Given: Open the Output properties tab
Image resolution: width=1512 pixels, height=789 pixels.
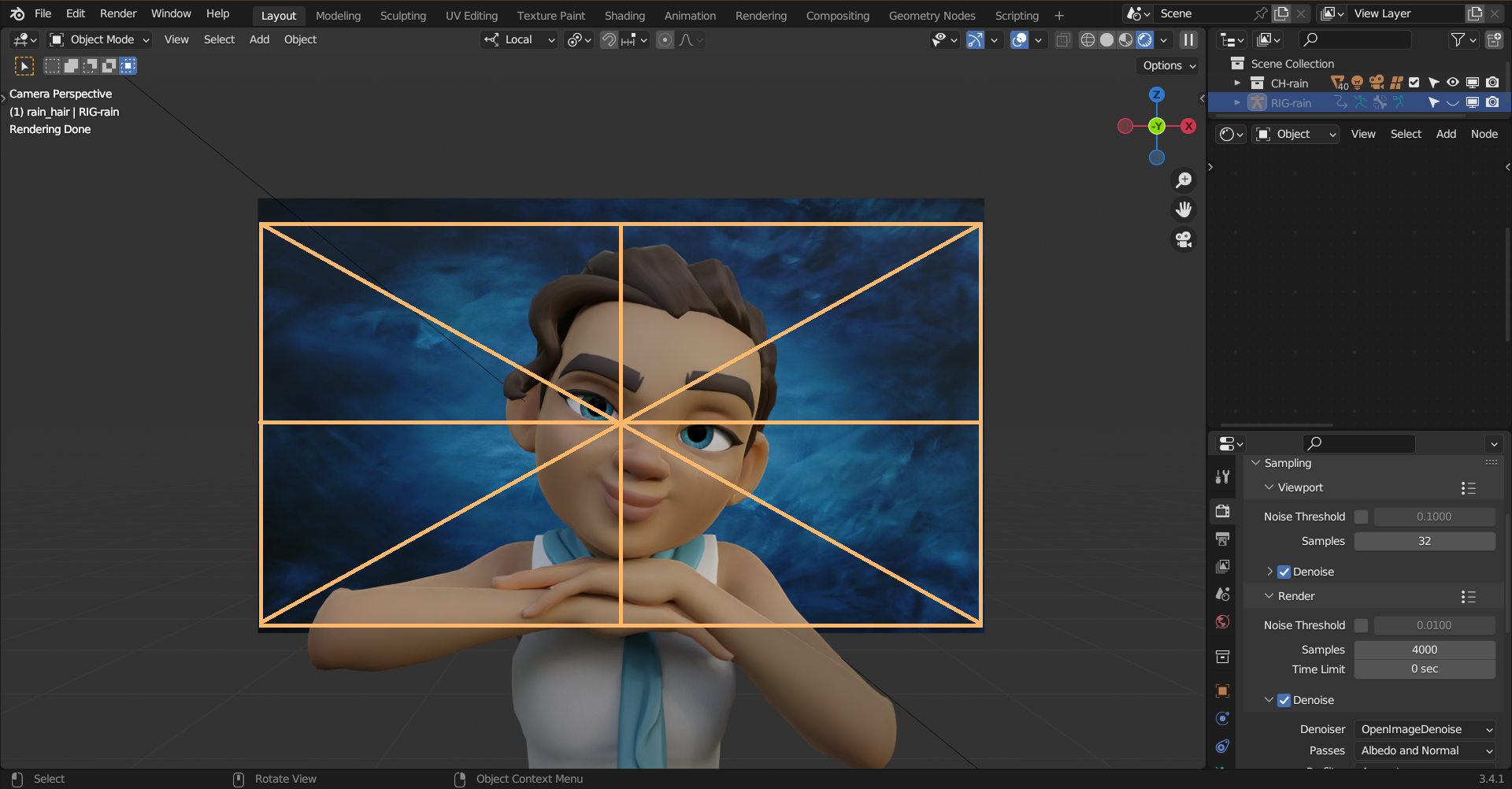Looking at the screenshot, I should pyautogui.click(x=1222, y=539).
